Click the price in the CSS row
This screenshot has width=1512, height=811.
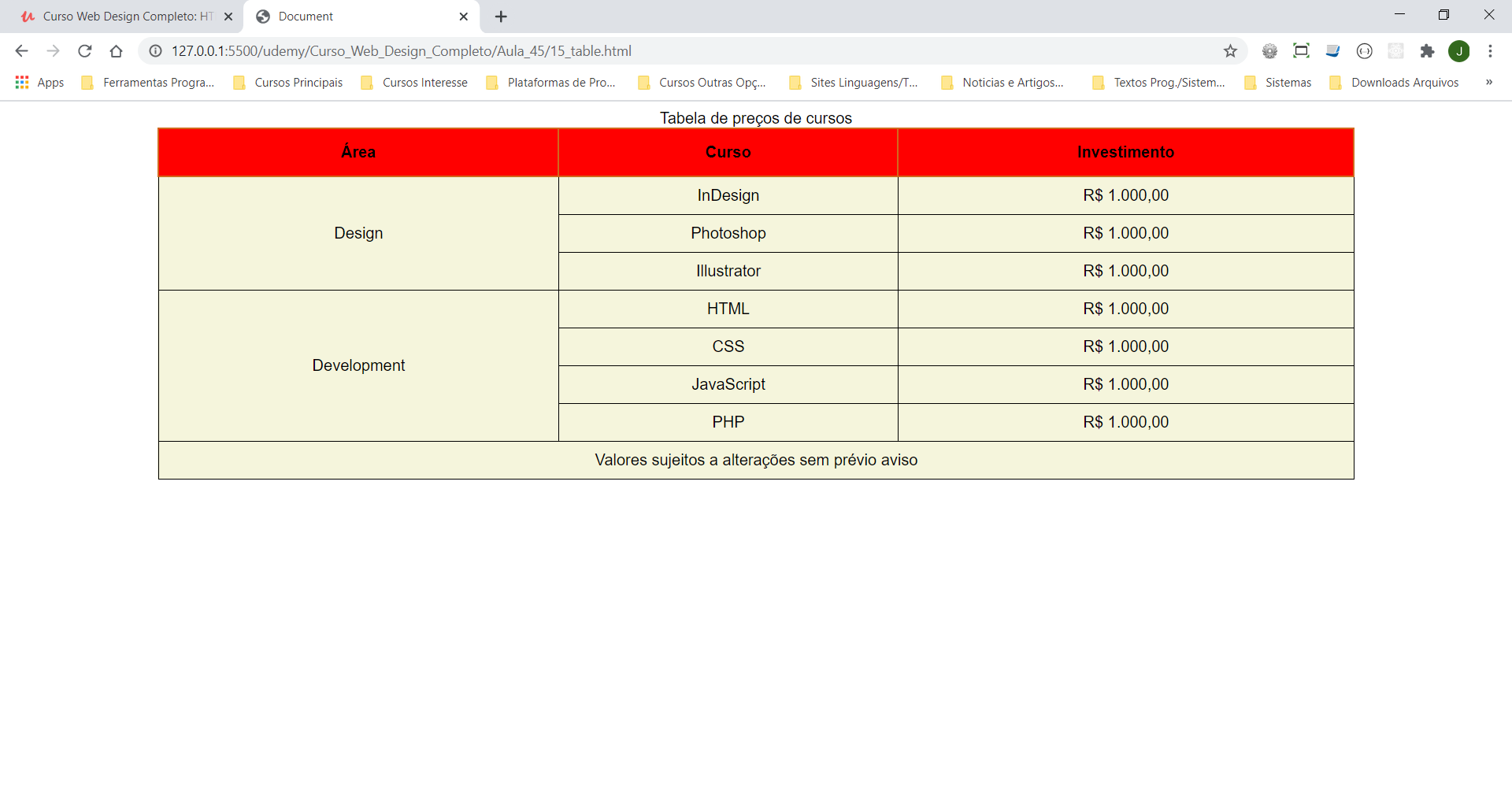[x=1126, y=346]
